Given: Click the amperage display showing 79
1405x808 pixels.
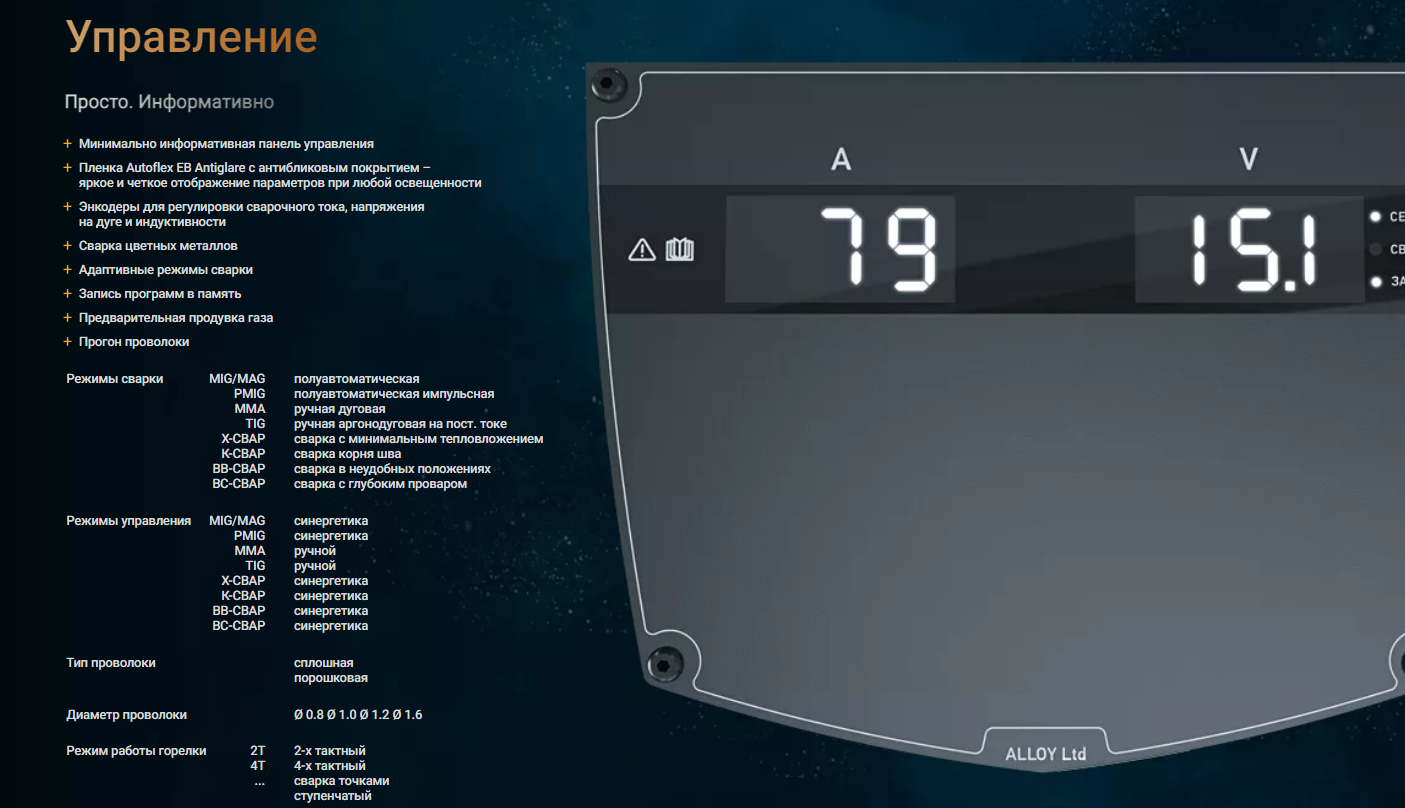Looking at the screenshot, I should click(840, 249).
